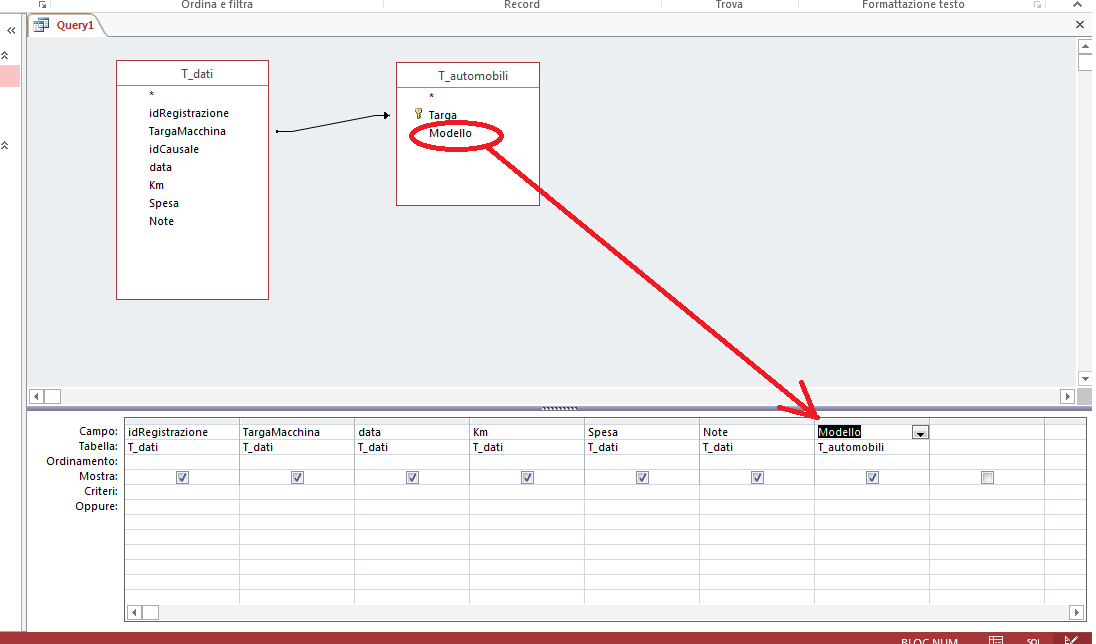1096x644 pixels.
Task: Click the empty Campo cell right of Modello
Action: pos(987,432)
